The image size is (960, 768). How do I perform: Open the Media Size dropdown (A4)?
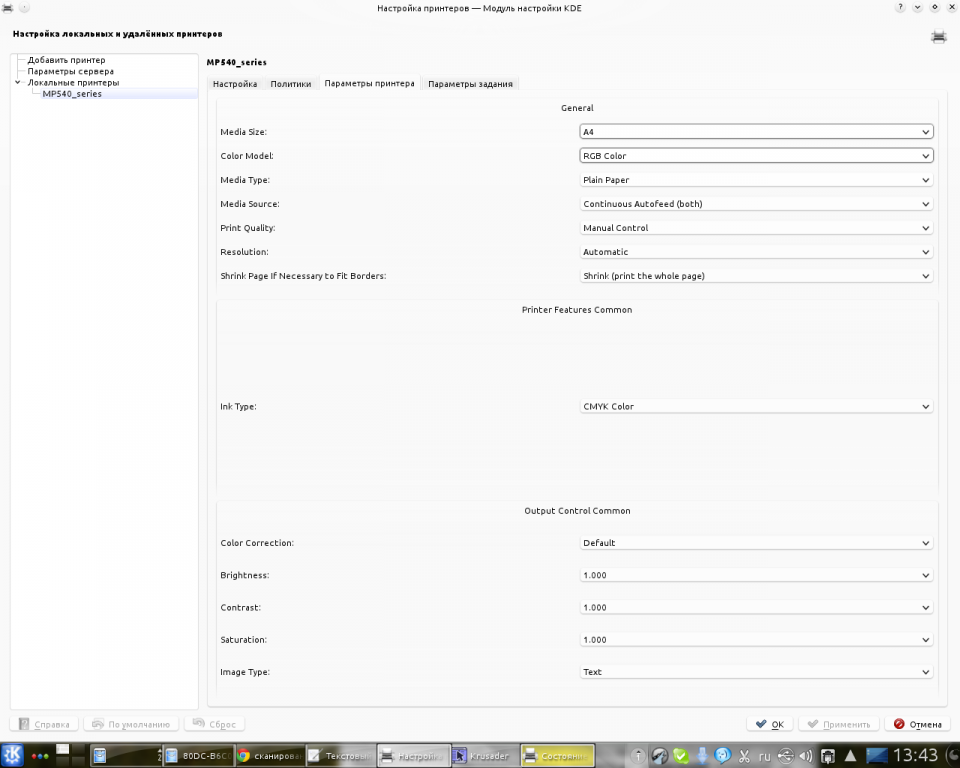click(756, 132)
